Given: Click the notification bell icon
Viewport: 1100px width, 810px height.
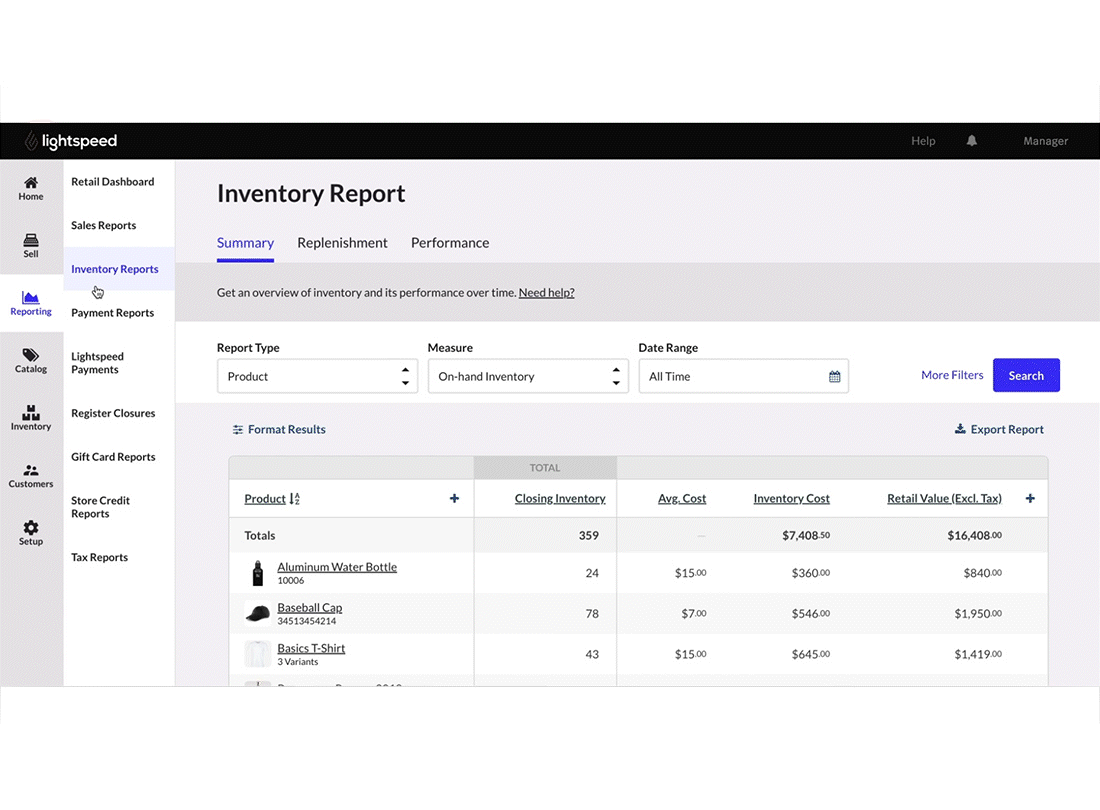Looking at the screenshot, I should click(972, 141).
